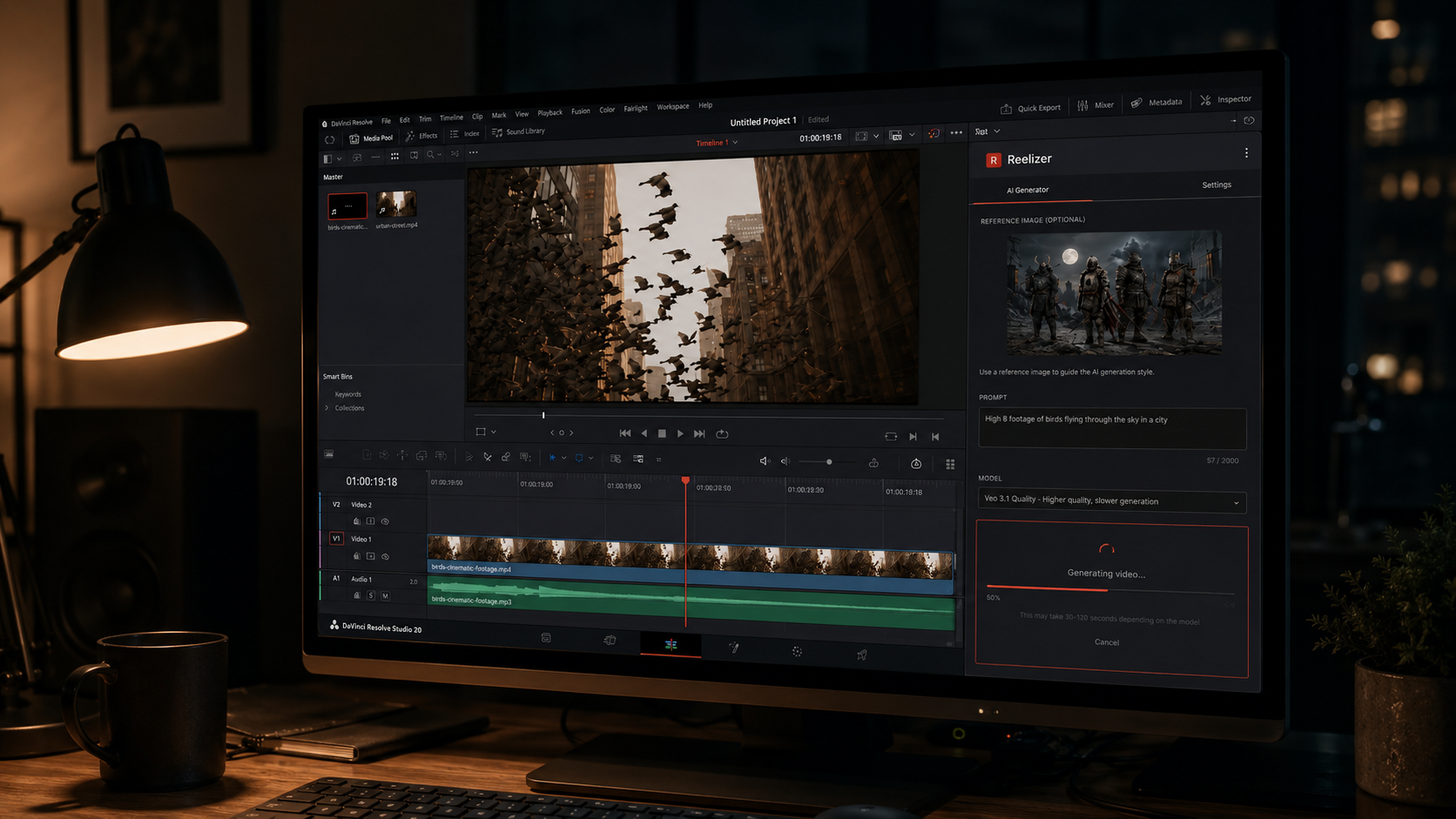Expand the Collections smart bin
This screenshot has width=1456, height=819.
327,408
